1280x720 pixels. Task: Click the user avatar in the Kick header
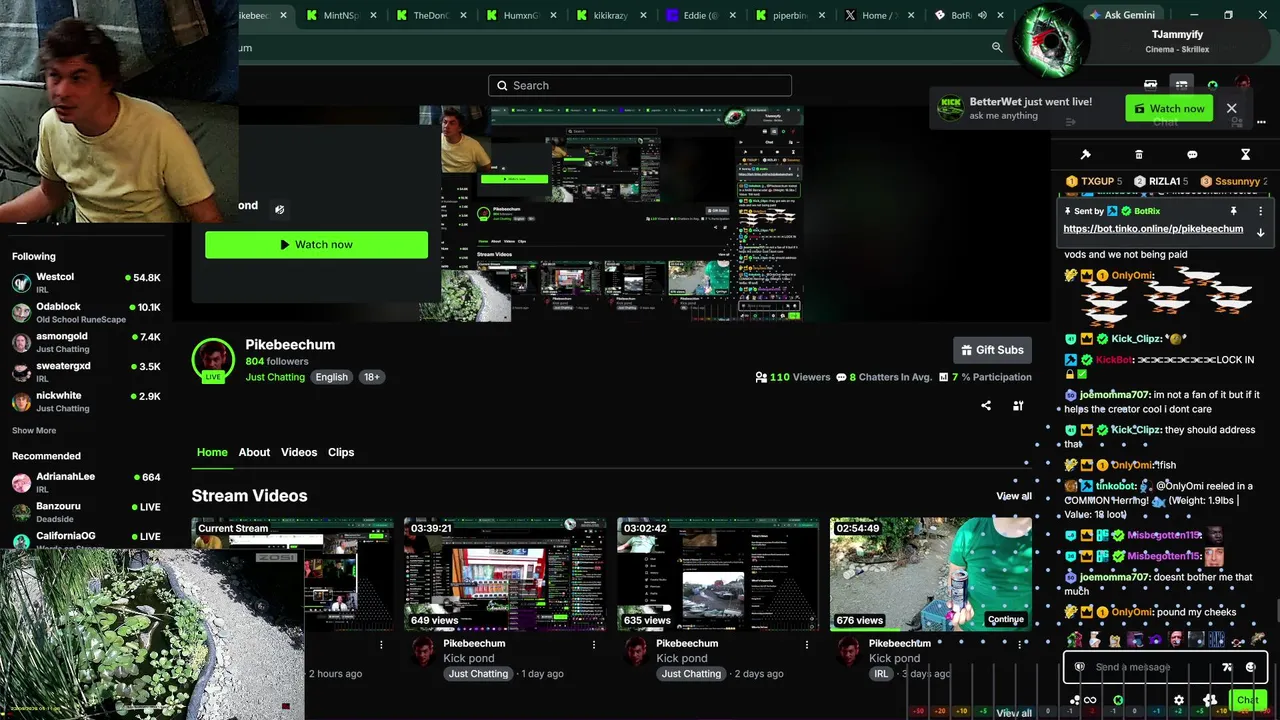pos(1242,85)
